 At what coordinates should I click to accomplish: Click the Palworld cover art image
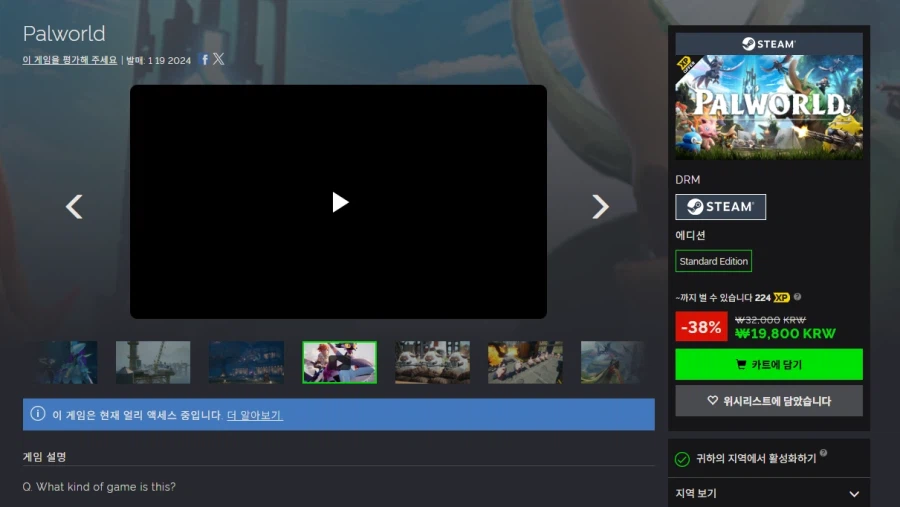click(x=769, y=107)
